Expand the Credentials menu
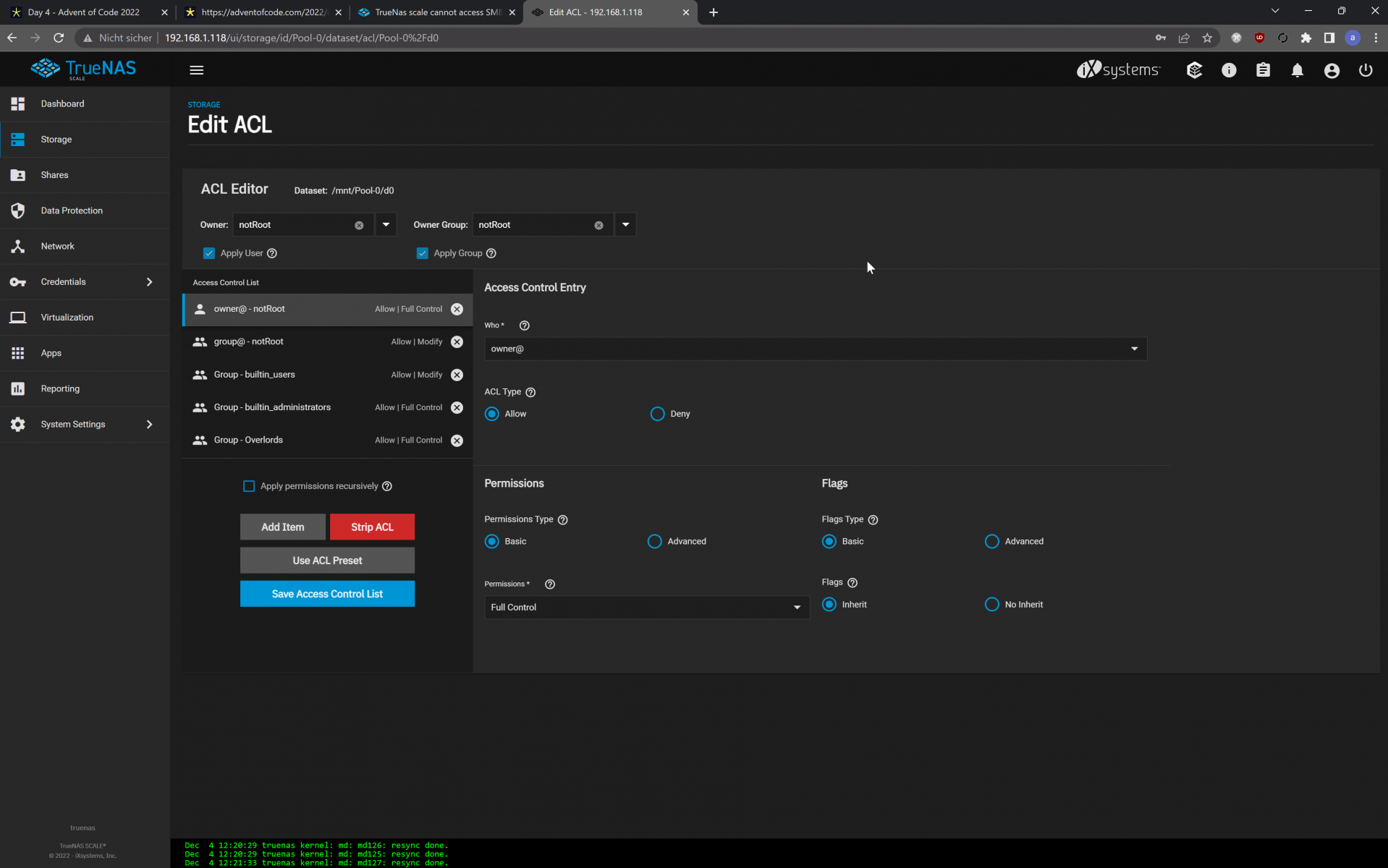This screenshot has width=1388, height=868. click(85, 282)
